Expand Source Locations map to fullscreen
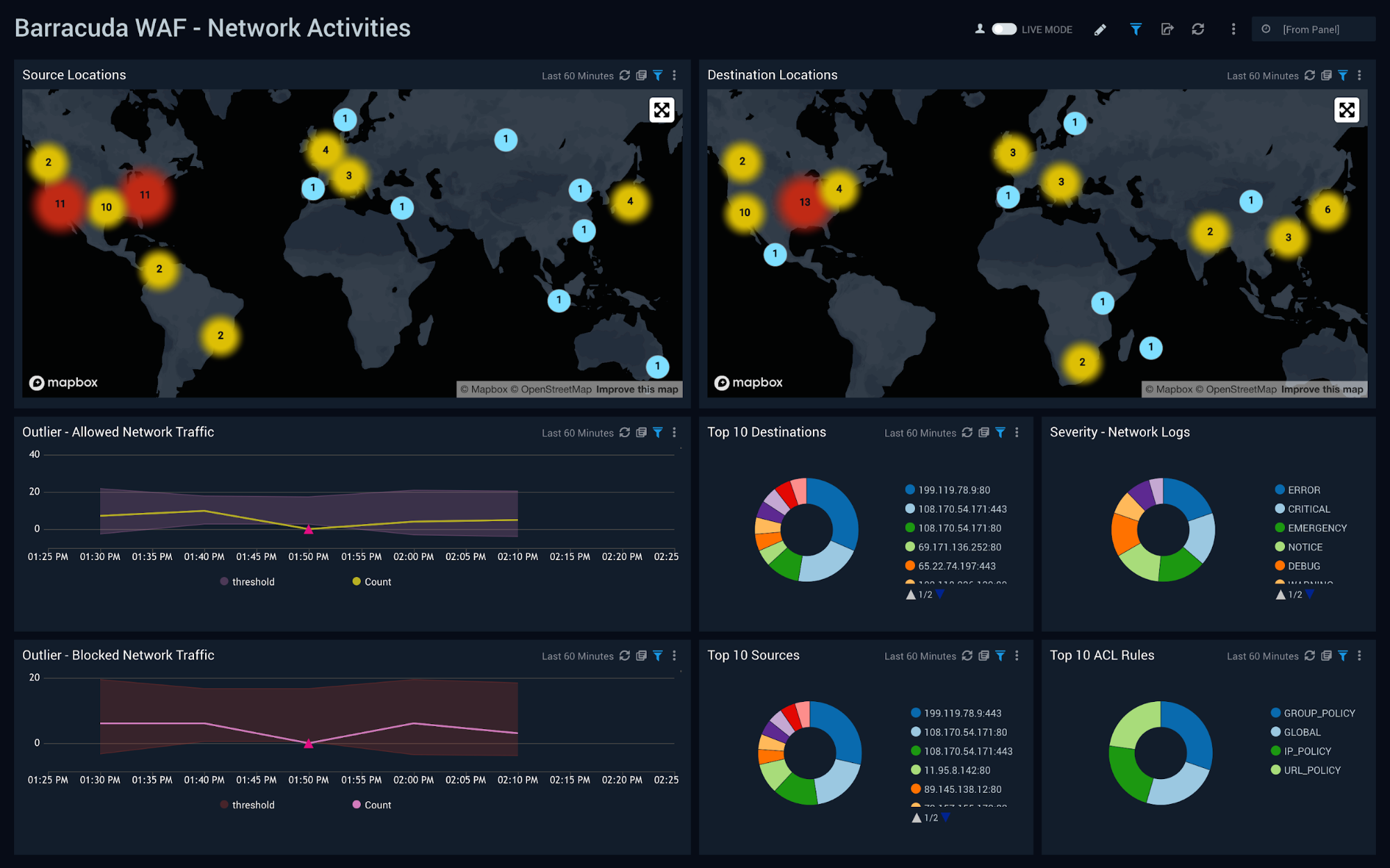 [x=661, y=110]
